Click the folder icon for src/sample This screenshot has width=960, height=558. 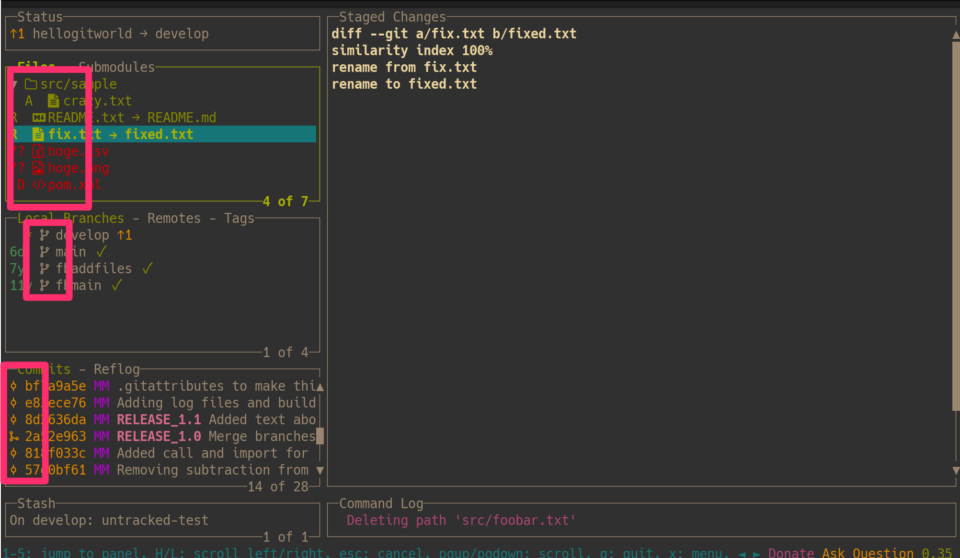pos(31,84)
